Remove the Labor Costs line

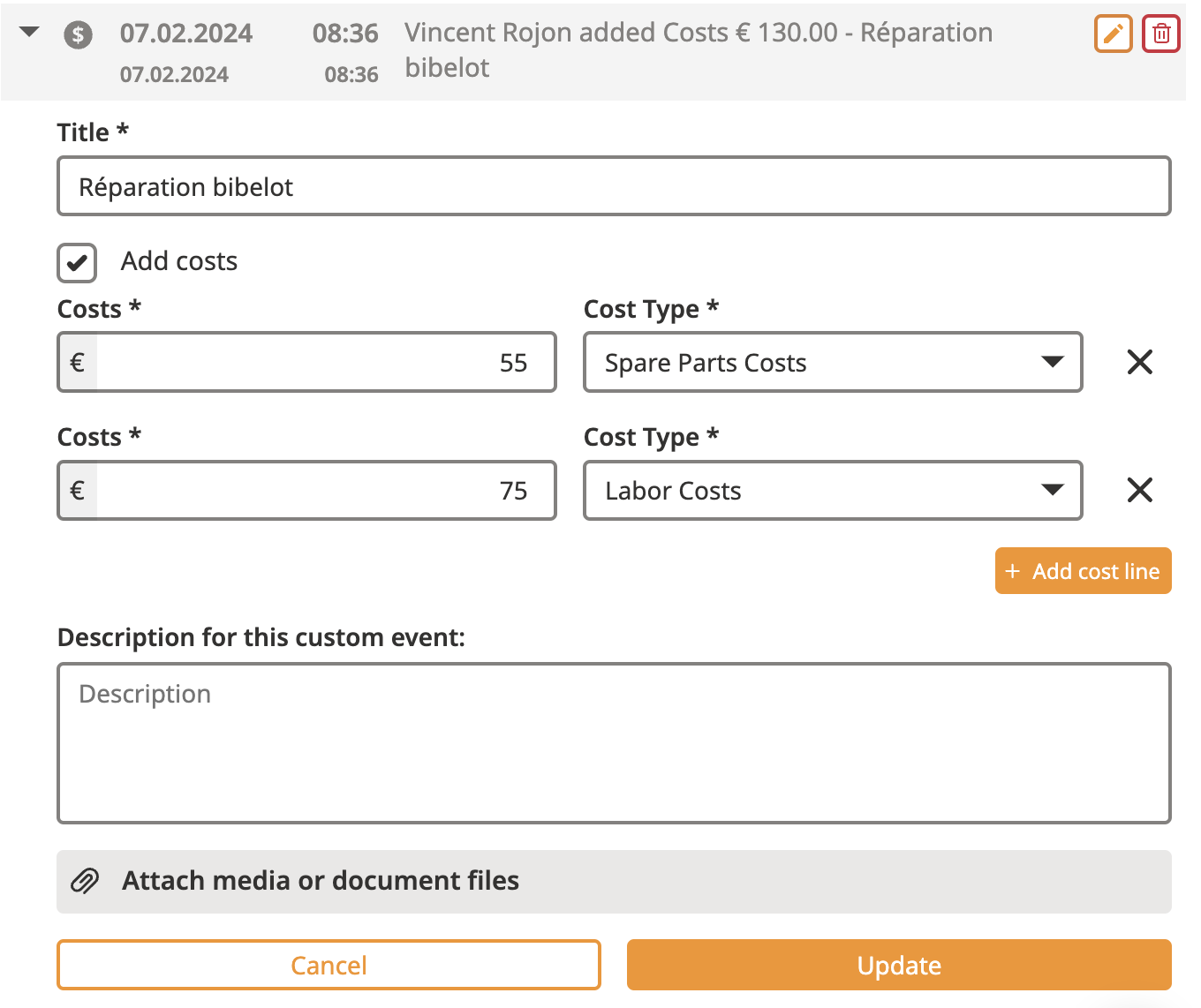click(1139, 490)
